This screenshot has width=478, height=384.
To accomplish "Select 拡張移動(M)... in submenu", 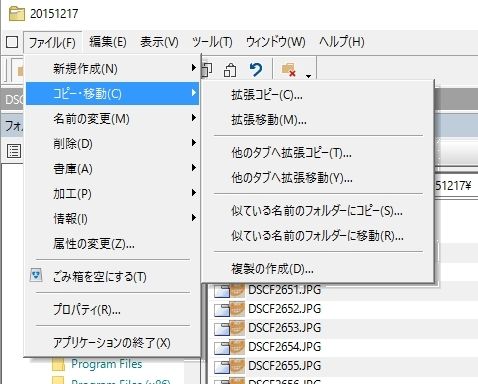I will pyautogui.click(x=318, y=120).
